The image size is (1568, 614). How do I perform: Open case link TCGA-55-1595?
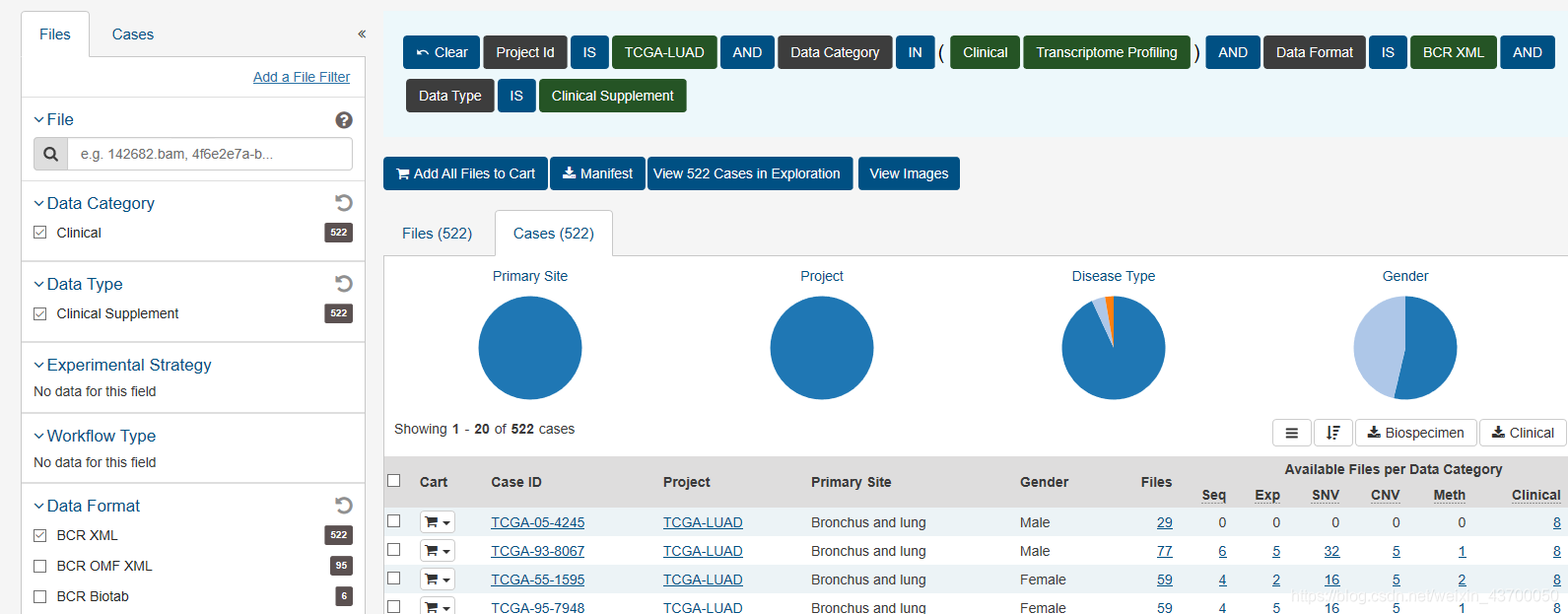(x=538, y=580)
